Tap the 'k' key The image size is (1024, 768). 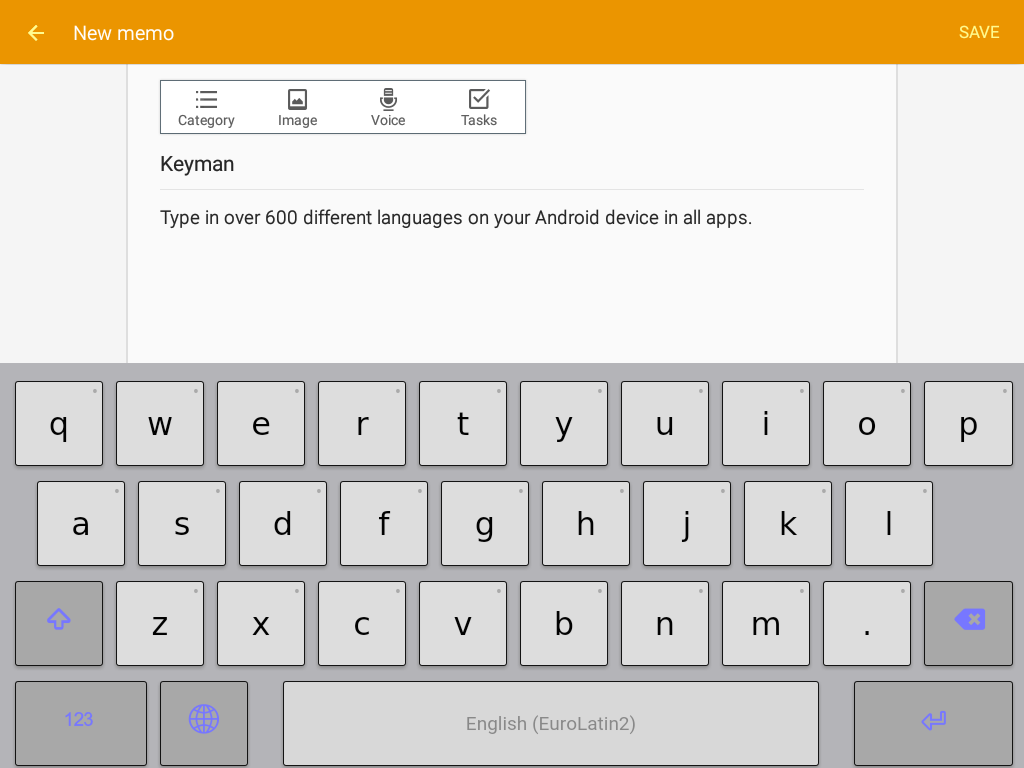click(x=788, y=523)
